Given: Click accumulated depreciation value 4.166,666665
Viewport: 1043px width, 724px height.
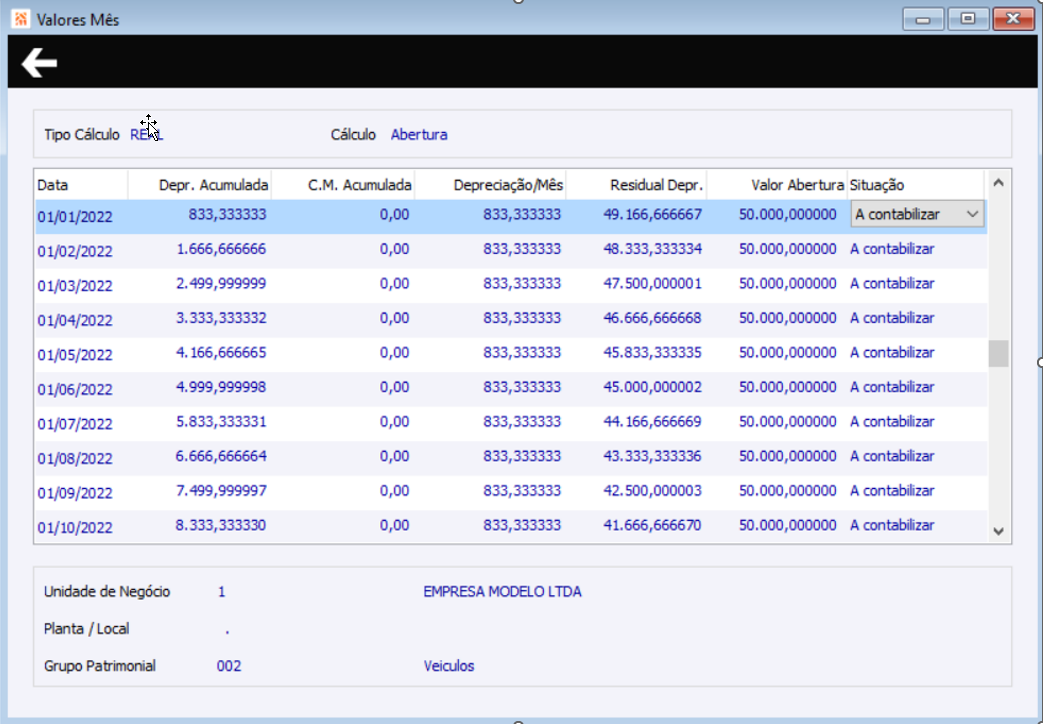Looking at the screenshot, I should coord(221,353).
